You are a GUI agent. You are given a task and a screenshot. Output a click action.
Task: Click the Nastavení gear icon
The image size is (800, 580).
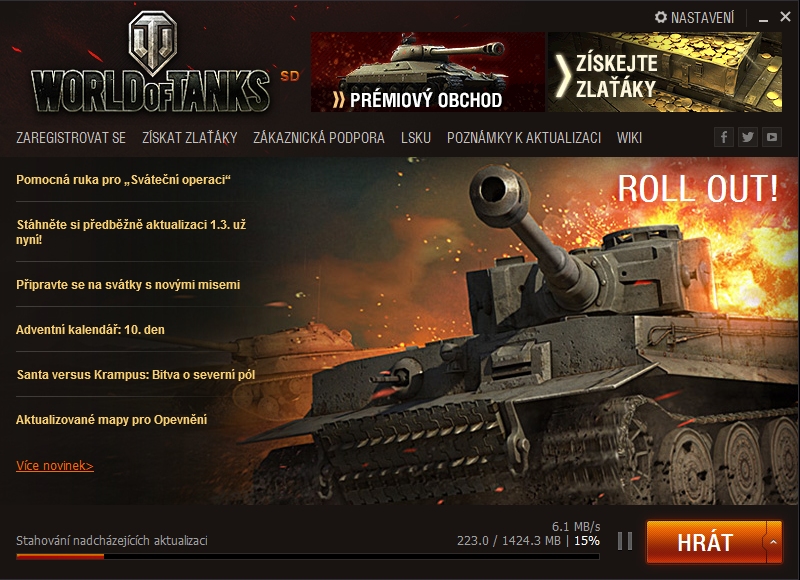point(661,17)
